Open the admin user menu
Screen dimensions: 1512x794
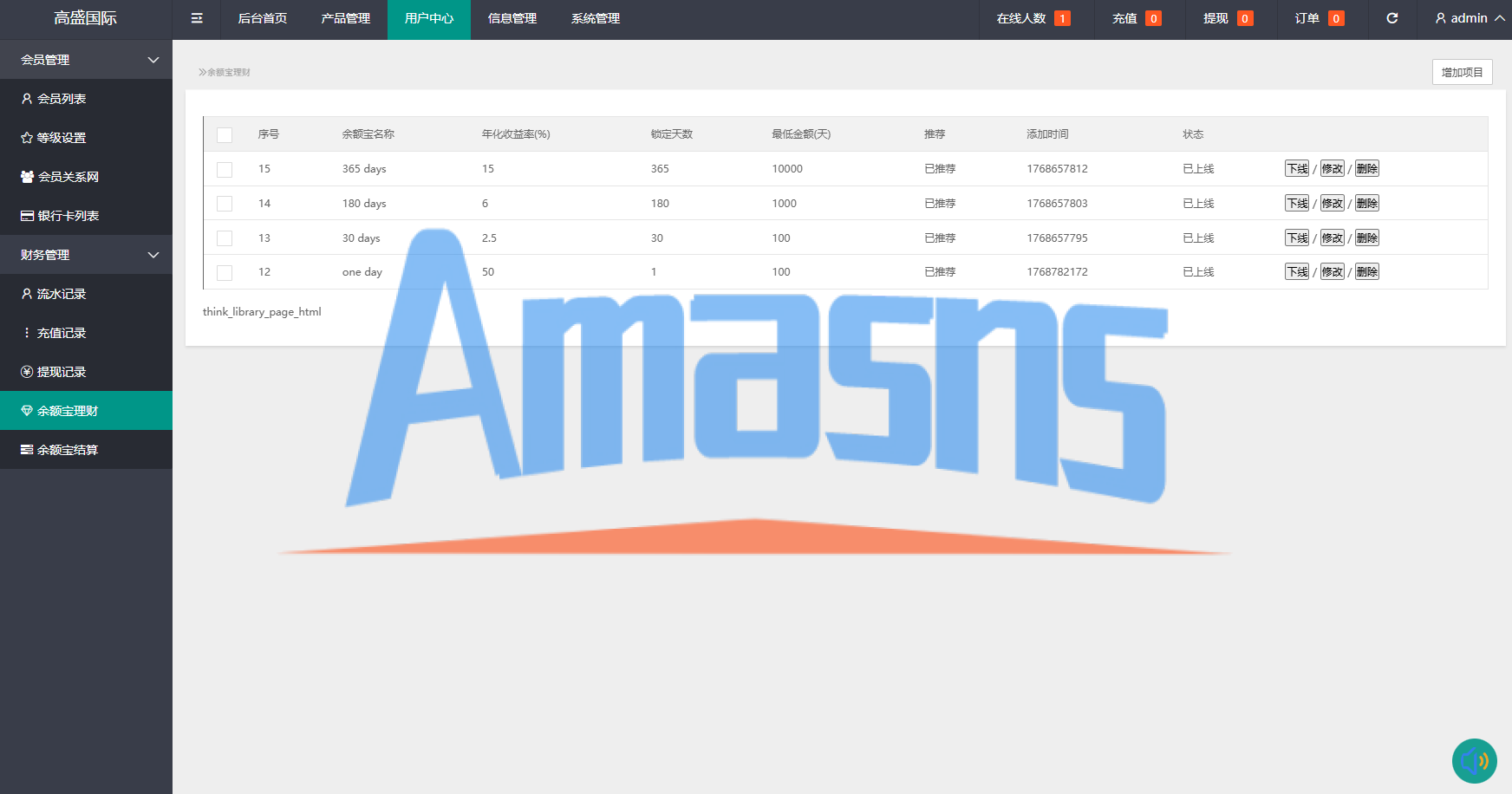(x=1470, y=18)
